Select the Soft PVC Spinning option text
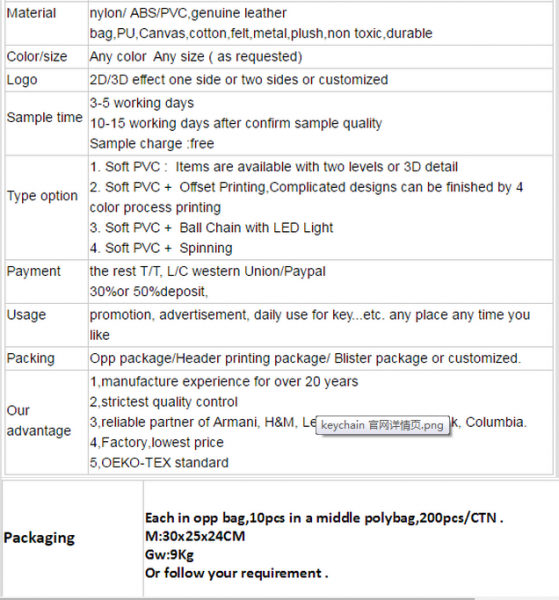This screenshot has height=600, width=559. (161, 248)
